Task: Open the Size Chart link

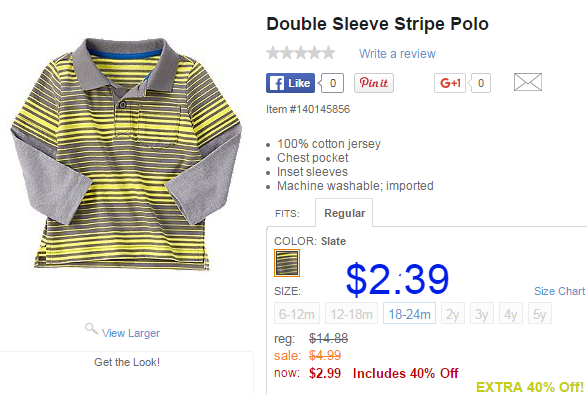Action: coord(559,291)
